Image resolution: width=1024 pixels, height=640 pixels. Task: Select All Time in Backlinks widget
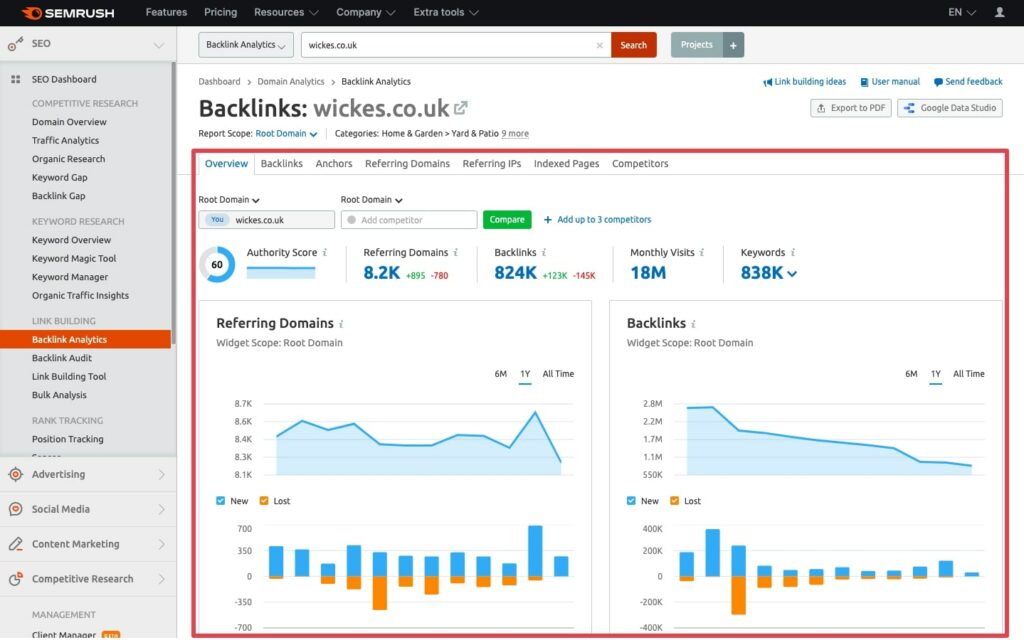[968, 374]
